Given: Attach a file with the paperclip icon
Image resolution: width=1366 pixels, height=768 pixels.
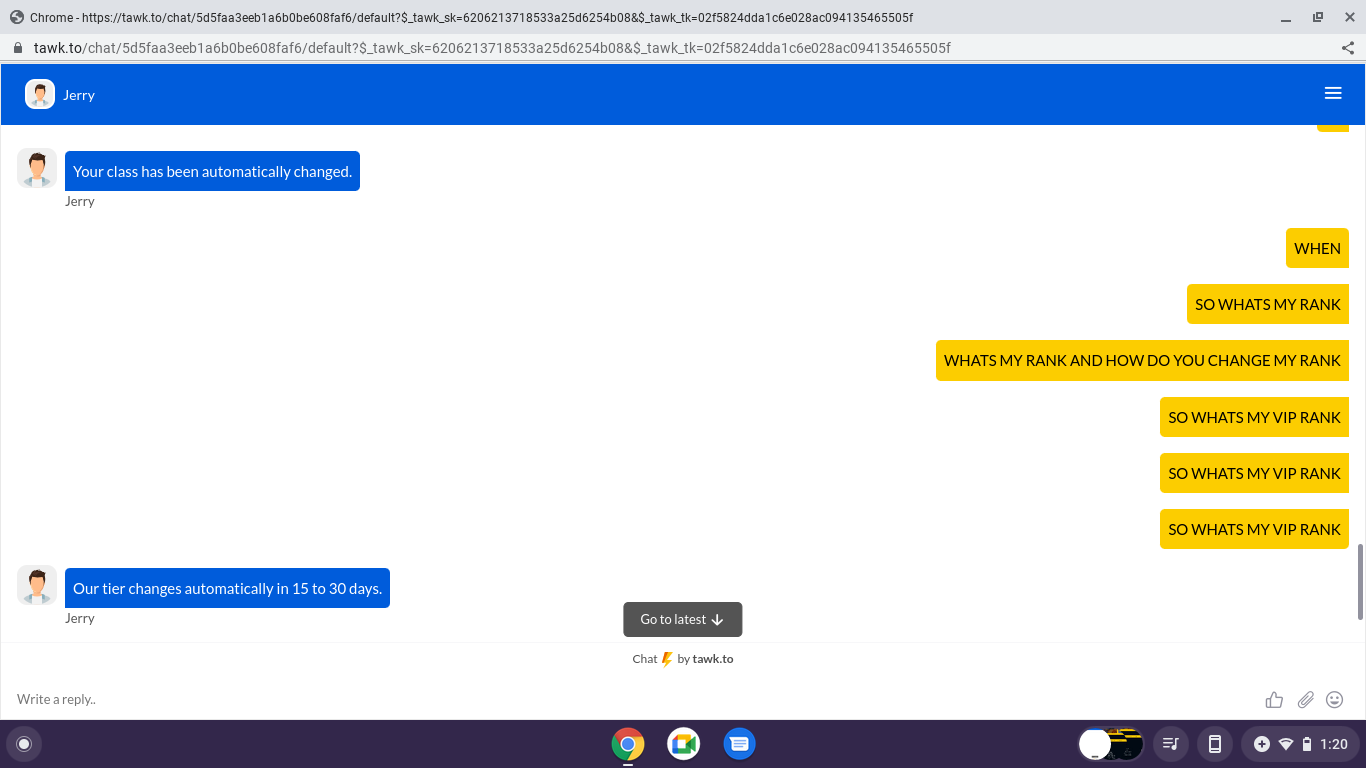Looking at the screenshot, I should point(1305,700).
